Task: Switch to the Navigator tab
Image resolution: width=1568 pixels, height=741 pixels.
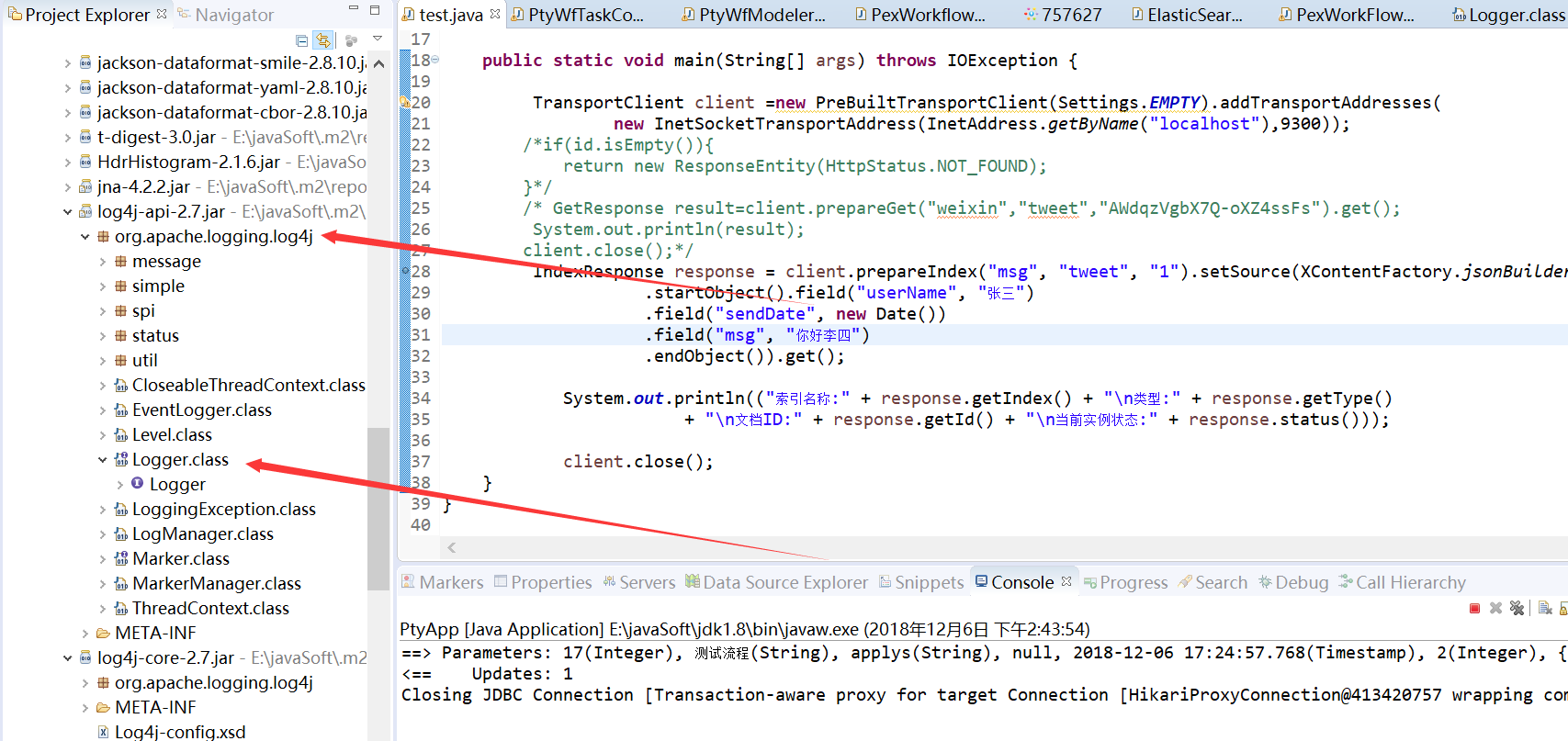Action: (x=225, y=15)
